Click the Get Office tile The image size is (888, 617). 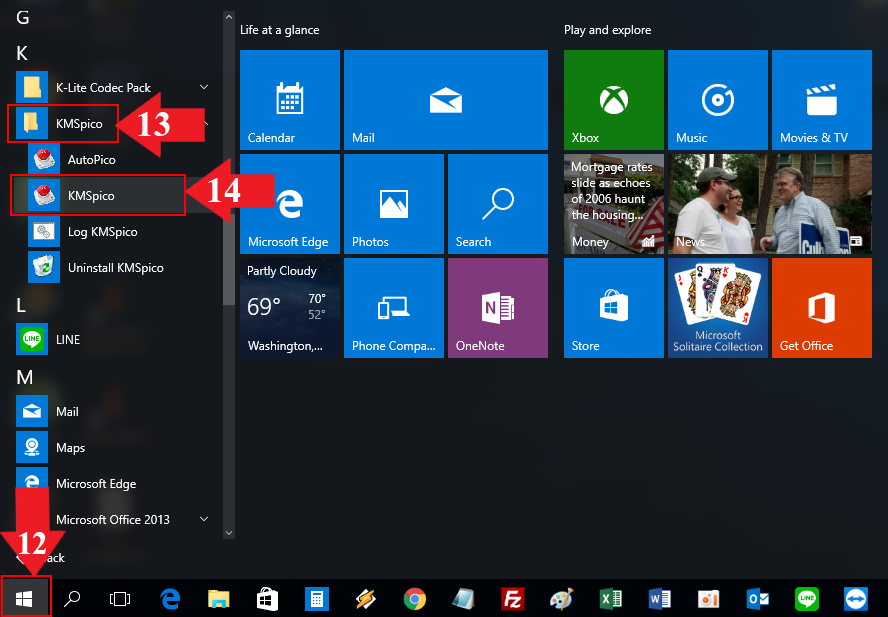point(822,308)
